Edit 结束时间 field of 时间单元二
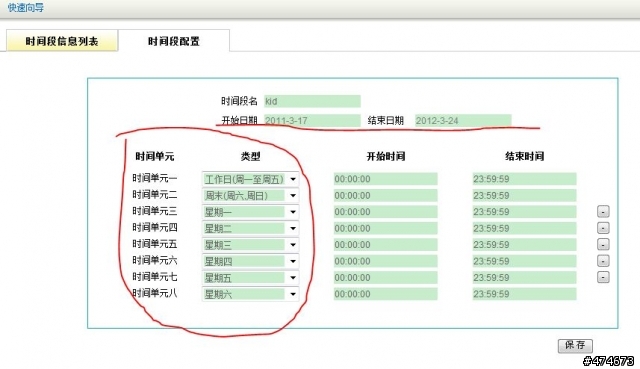This screenshot has width=640, height=369. [524, 196]
